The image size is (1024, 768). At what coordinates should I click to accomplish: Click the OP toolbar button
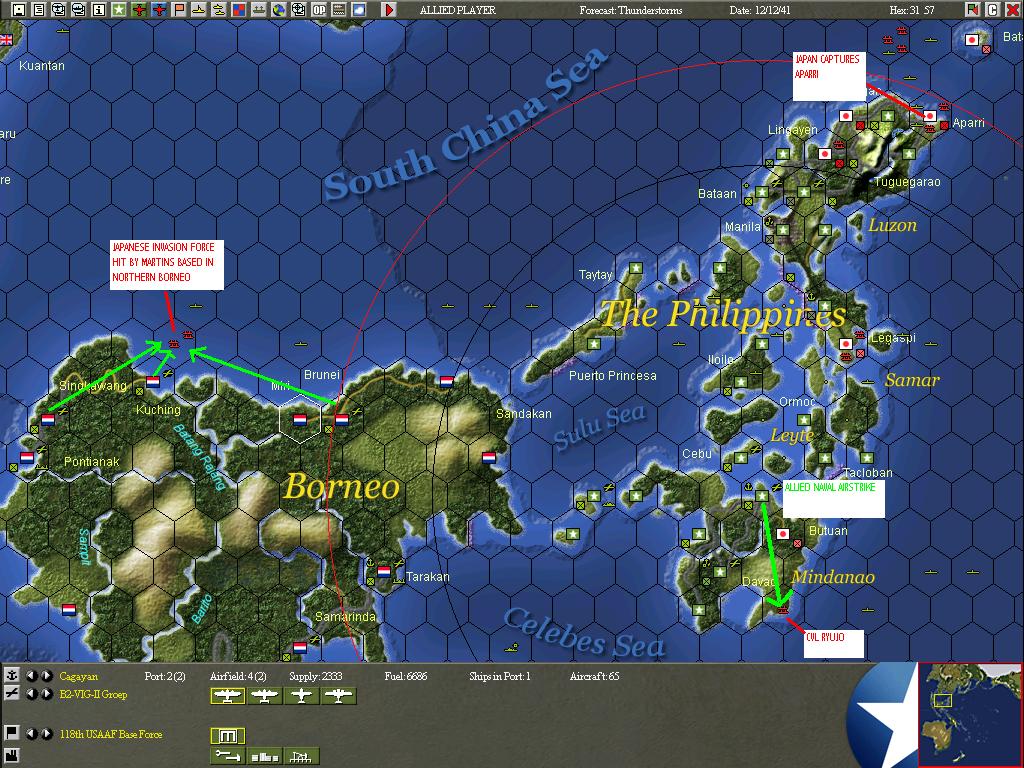pyautogui.click(x=319, y=10)
